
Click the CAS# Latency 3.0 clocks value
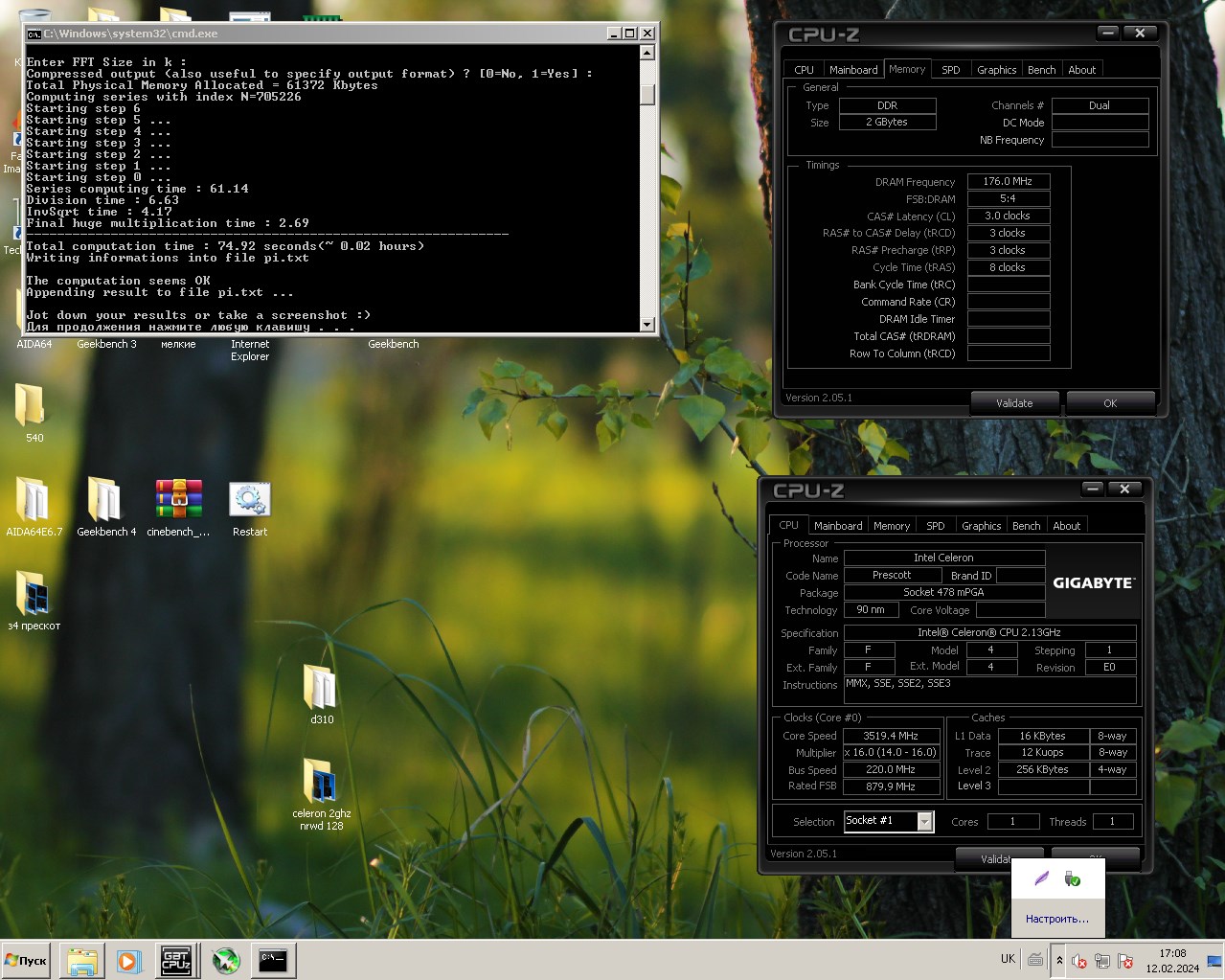1009,216
